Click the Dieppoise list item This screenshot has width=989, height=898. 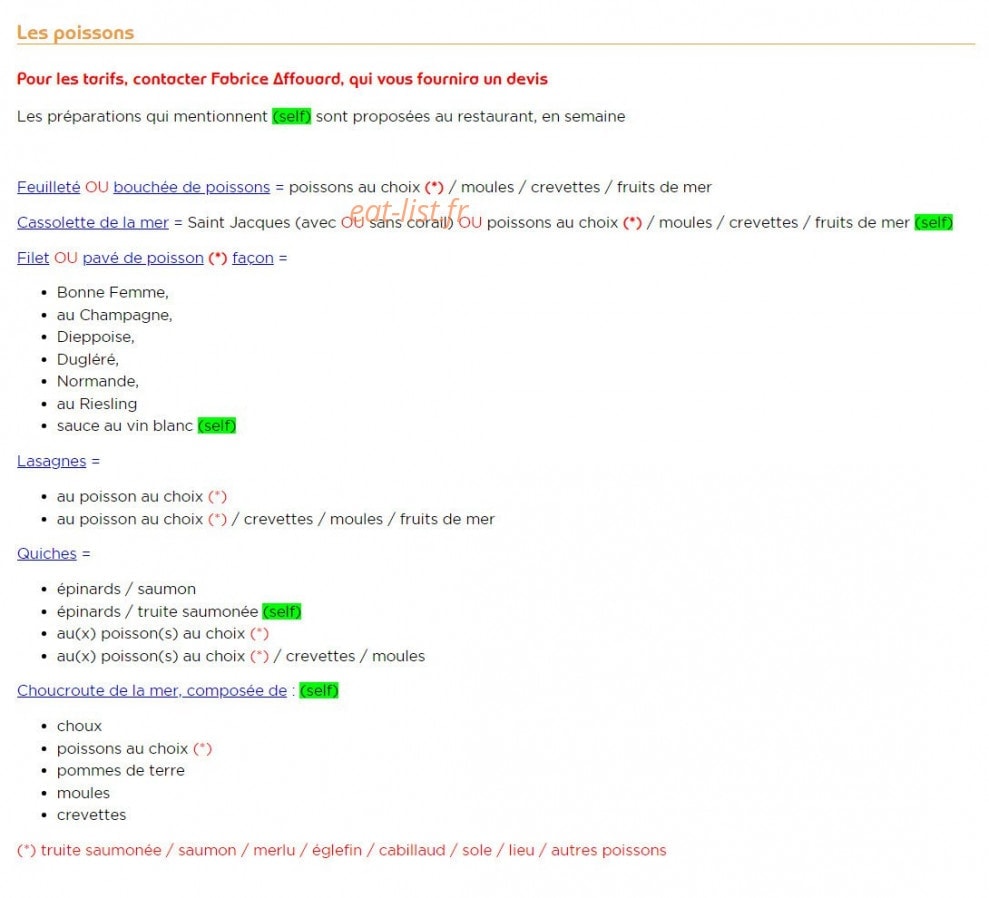click(96, 337)
